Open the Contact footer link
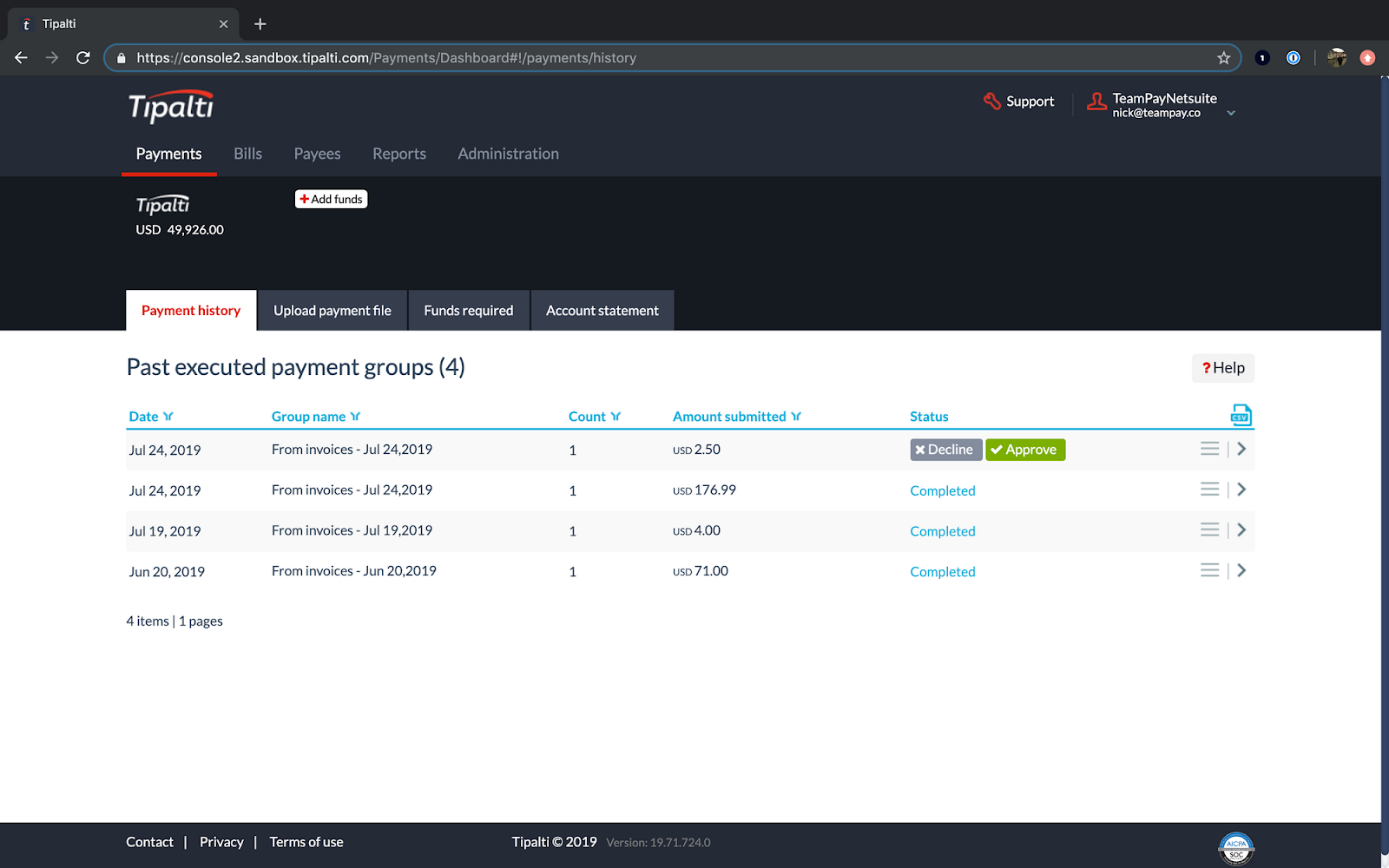 point(149,842)
